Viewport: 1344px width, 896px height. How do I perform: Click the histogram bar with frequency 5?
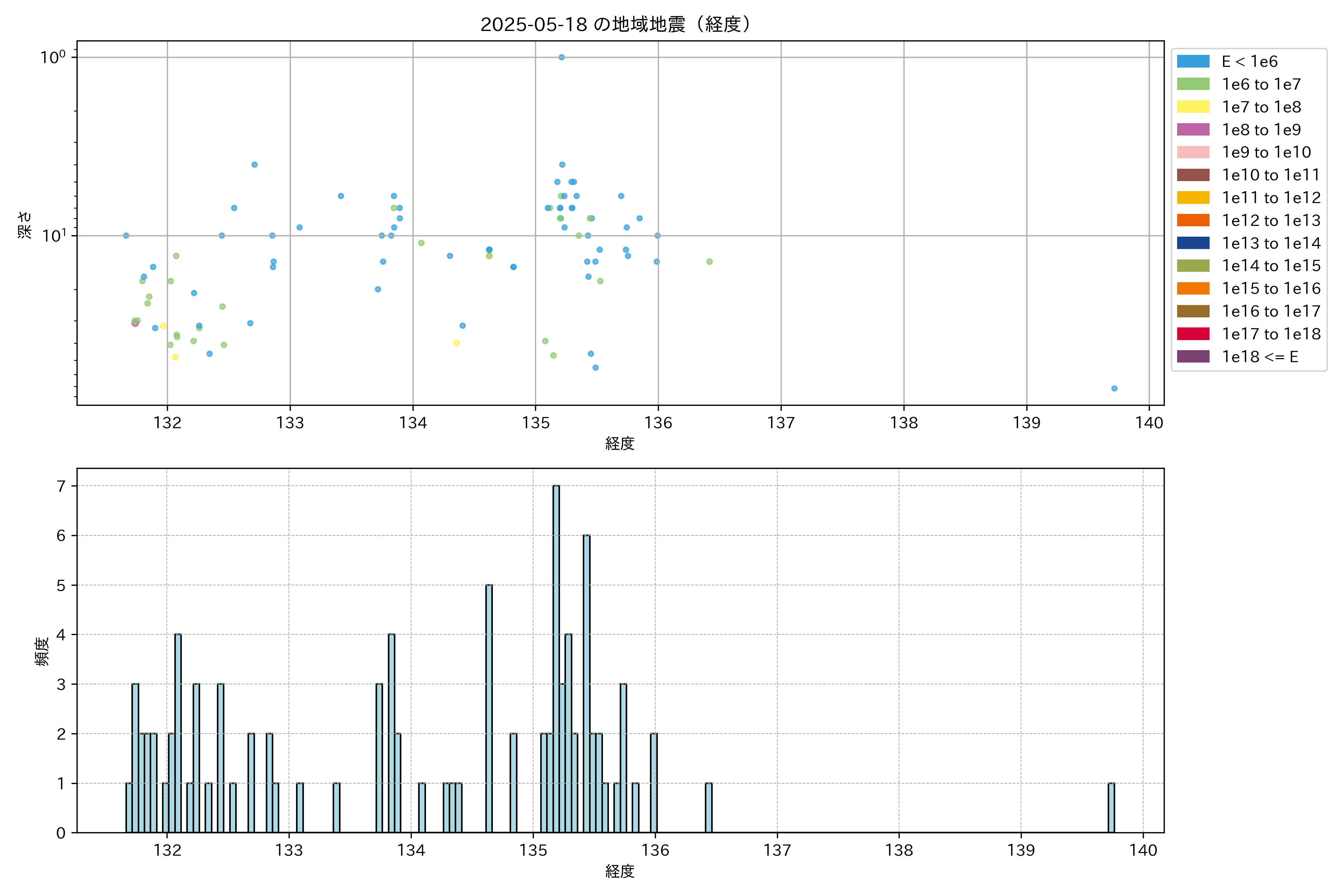(489, 709)
